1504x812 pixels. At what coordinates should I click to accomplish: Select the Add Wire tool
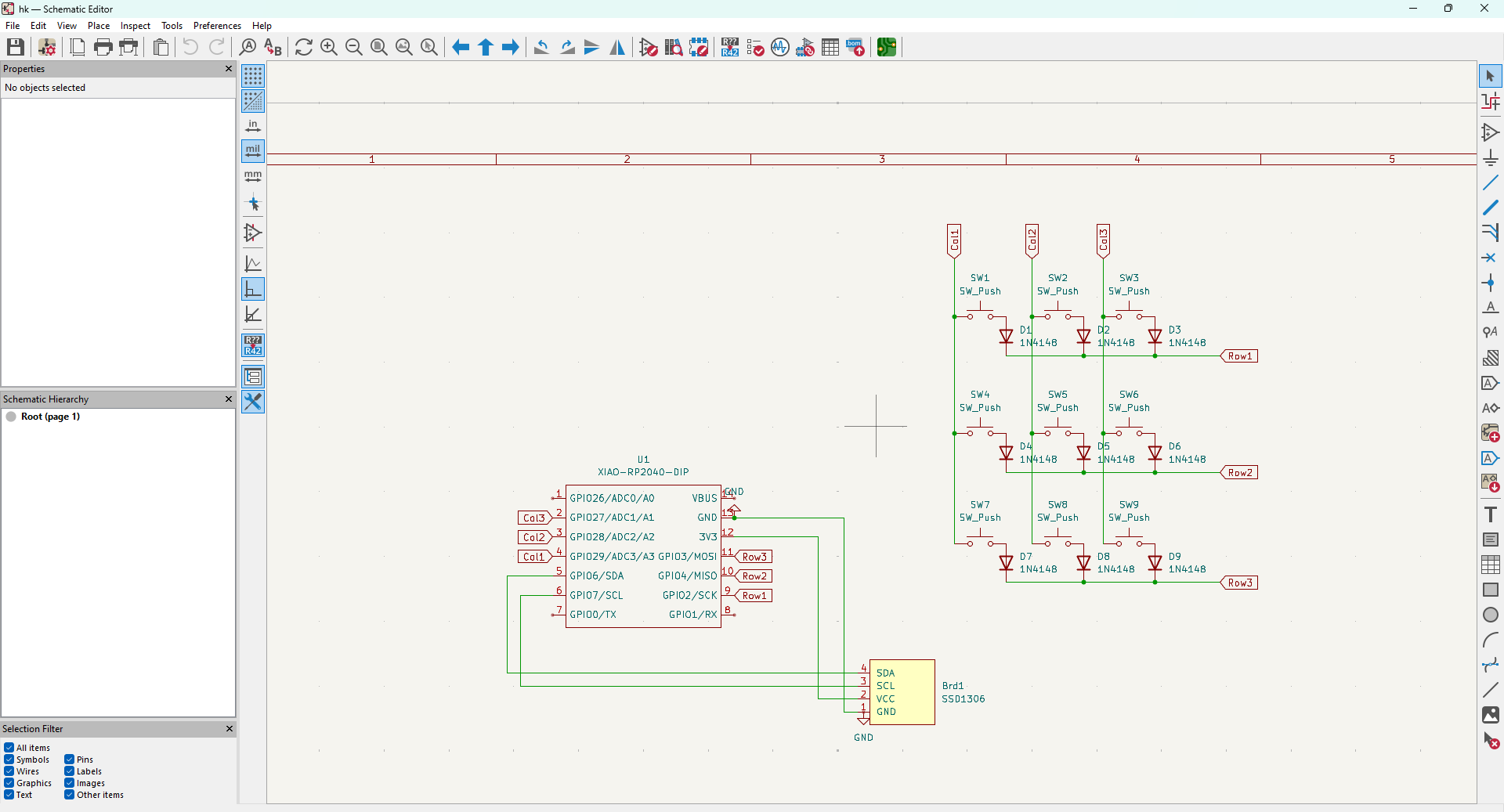click(x=1491, y=182)
